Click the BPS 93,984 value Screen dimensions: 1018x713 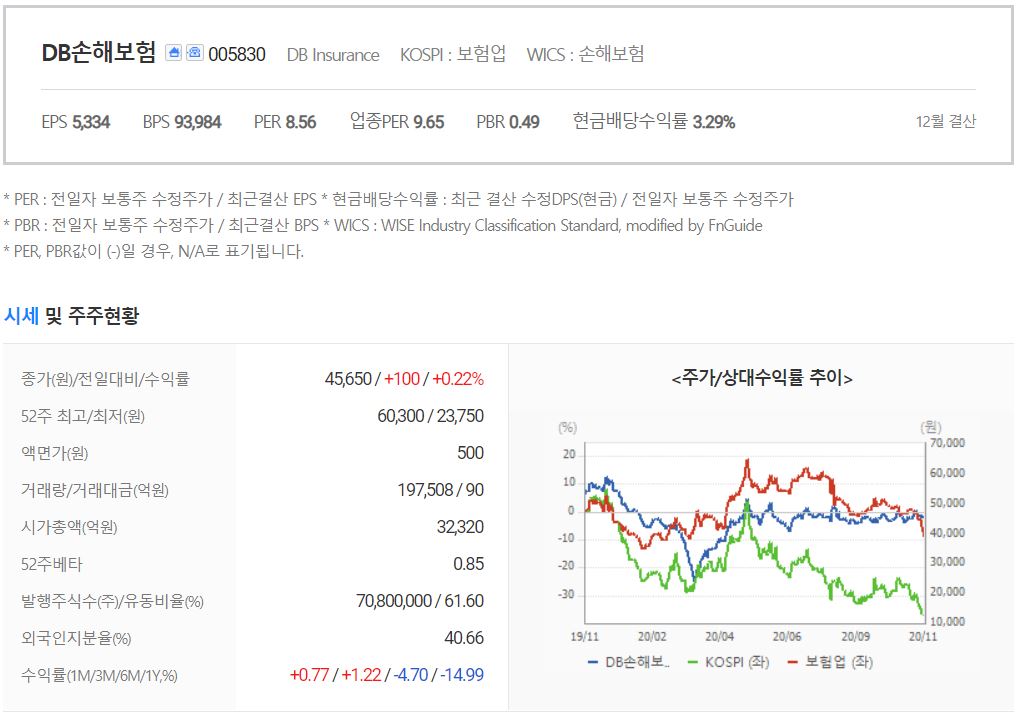pyautogui.click(x=182, y=122)
